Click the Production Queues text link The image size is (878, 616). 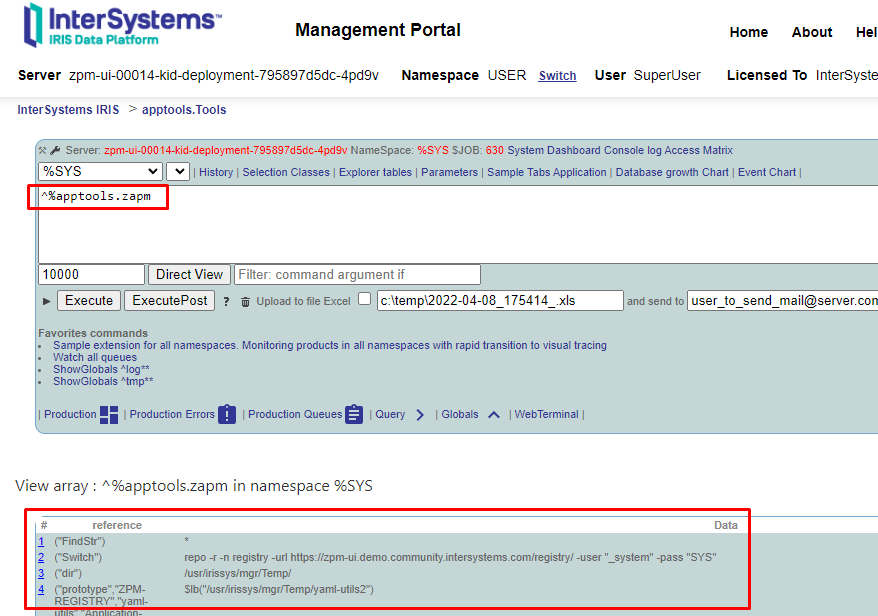(295, 414)
